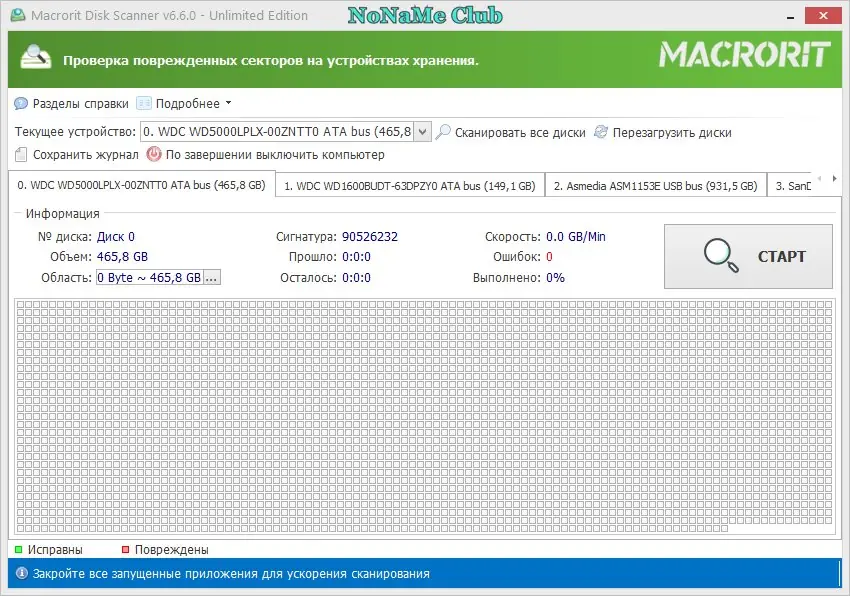Image resolution: width=850 pixels, height=596 pixels.
Task: Click the Диск 0 blue link
Action: pyautogui.click(x=115, y=235)
